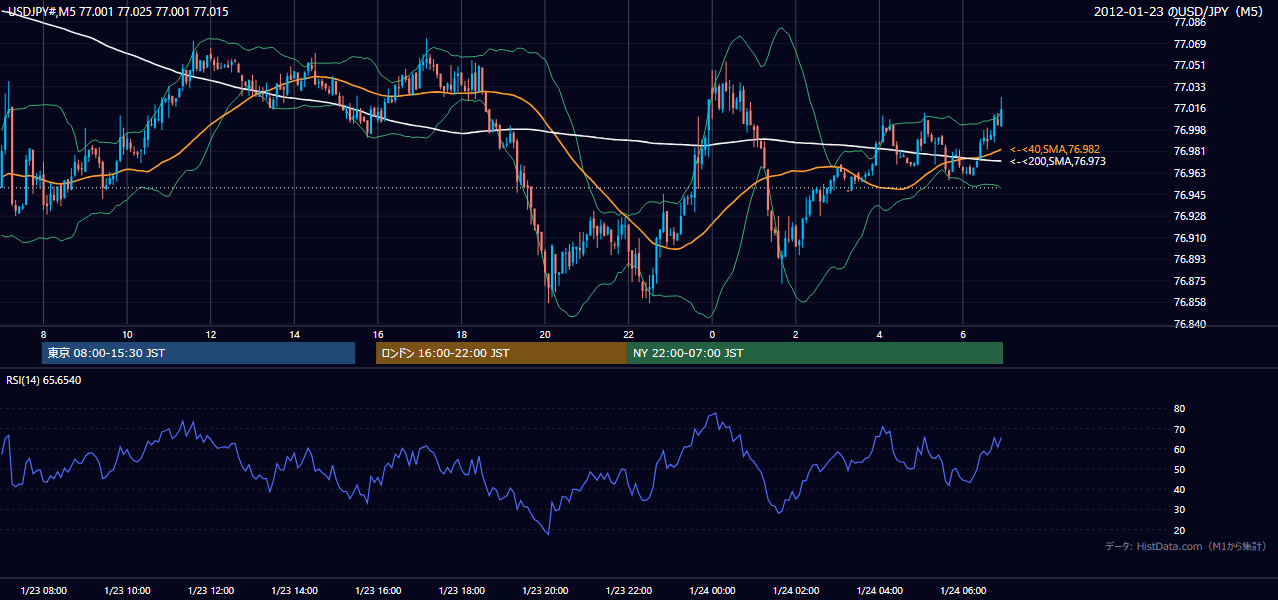
Task: Click price level 76.840 on the price scale
Action: pyautogui.click(x=1190, y=324)
